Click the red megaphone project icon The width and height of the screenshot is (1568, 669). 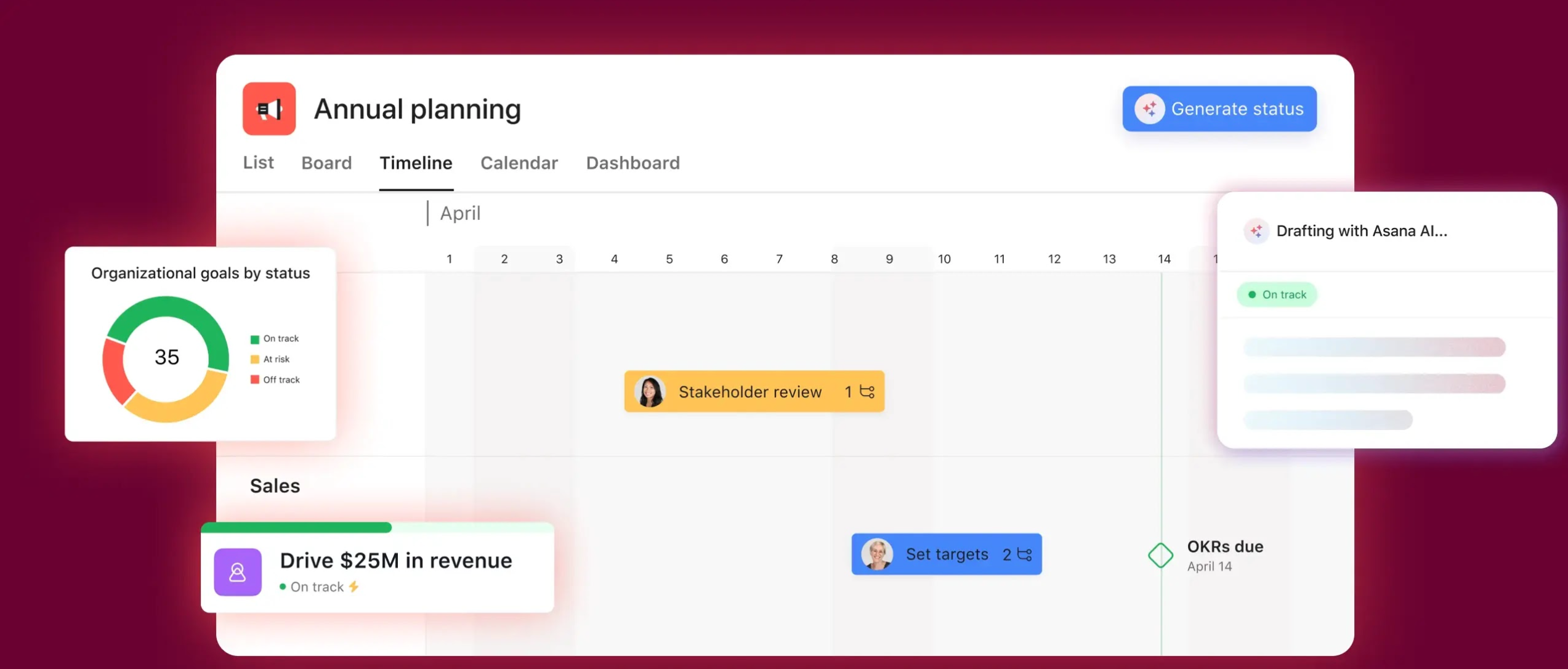[x=269, y=108]
